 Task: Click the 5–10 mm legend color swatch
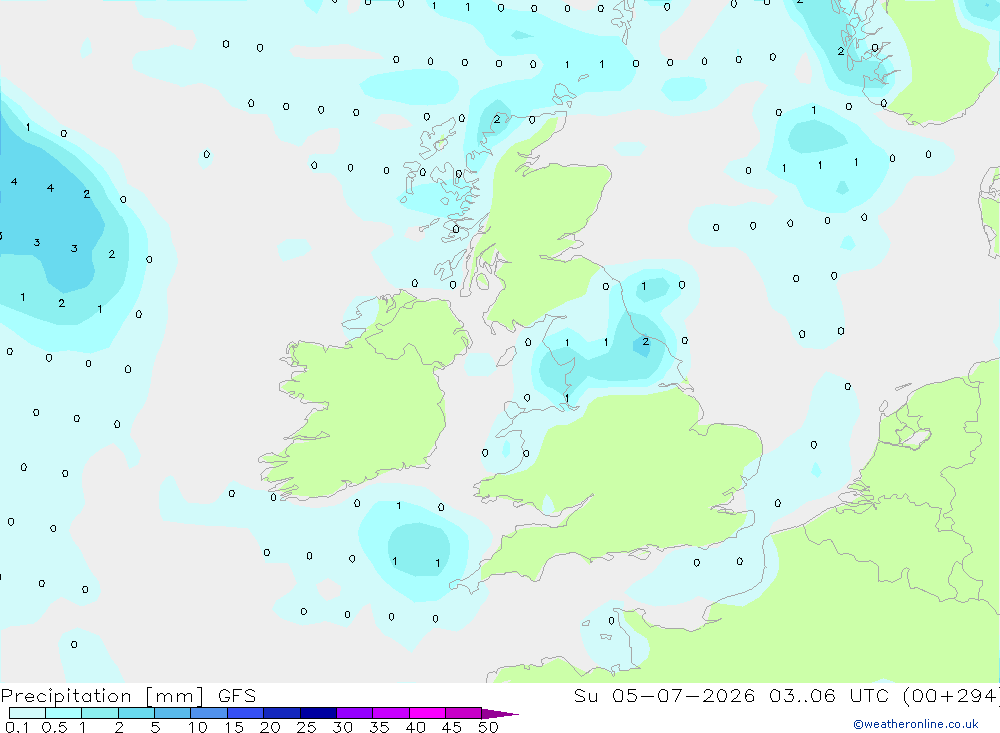(173, 713)
